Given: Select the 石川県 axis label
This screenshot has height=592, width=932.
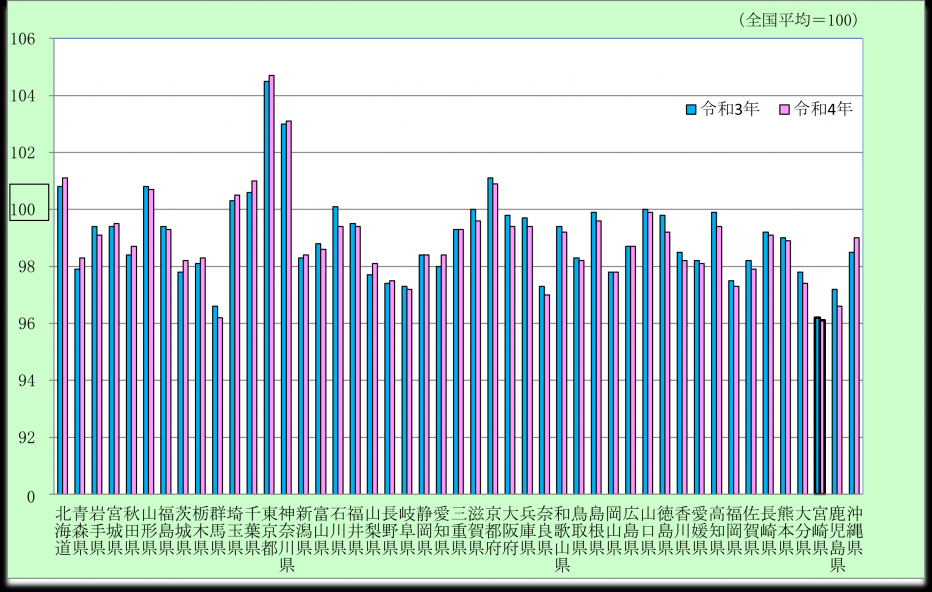Looking at the screenshot, I should [339, 531].
